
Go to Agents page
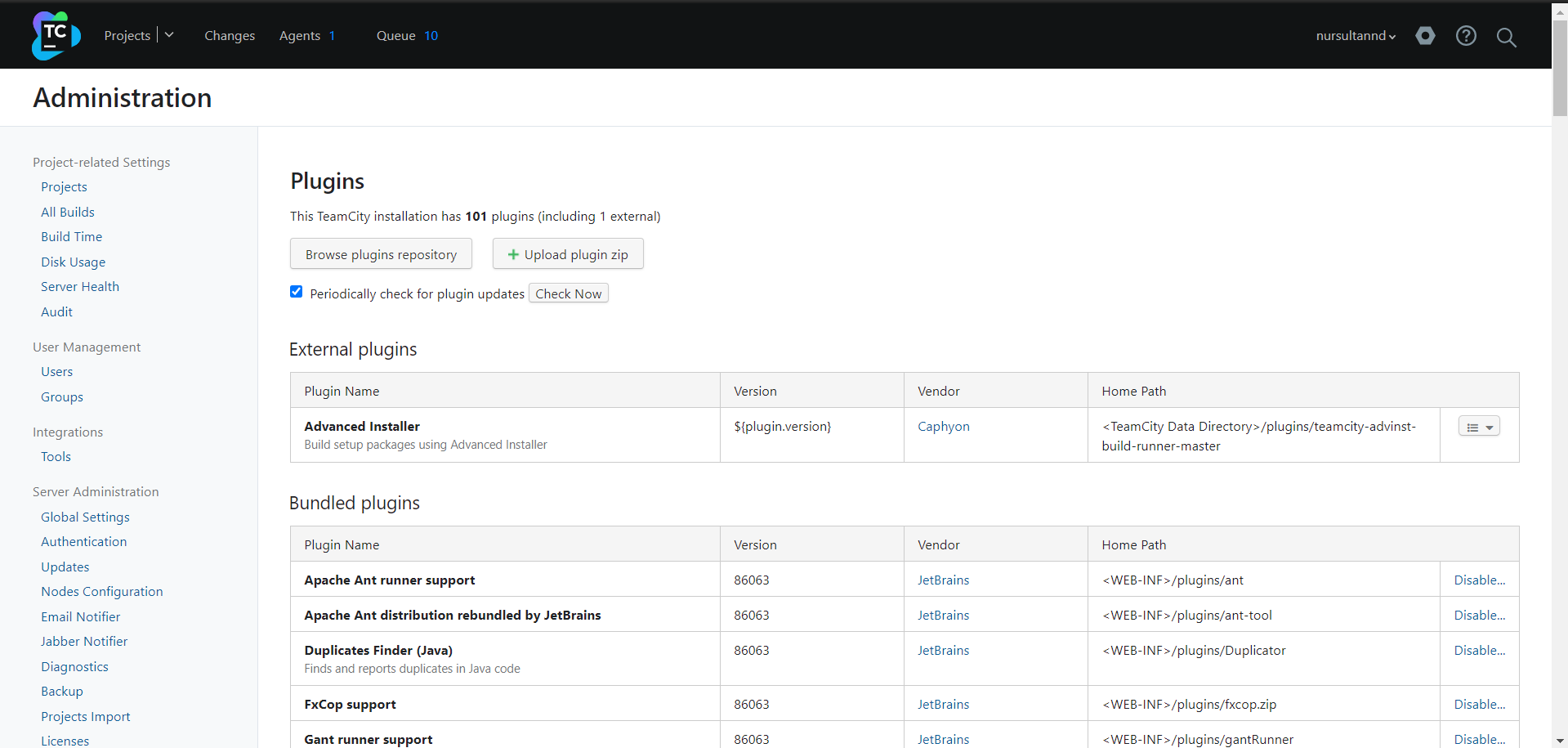(x=299, y=36)
